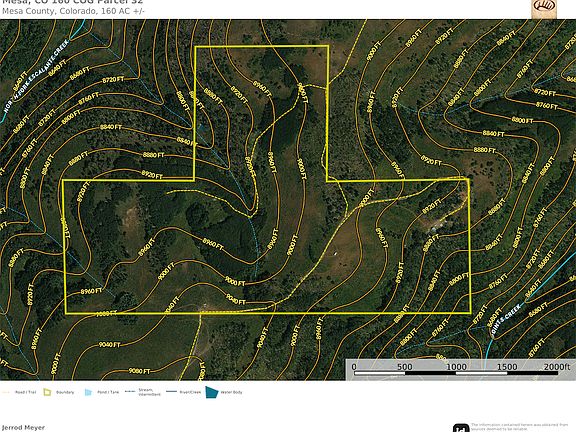Click the Water Body legend swatch

pyautogui.click(x=212, y=392)
